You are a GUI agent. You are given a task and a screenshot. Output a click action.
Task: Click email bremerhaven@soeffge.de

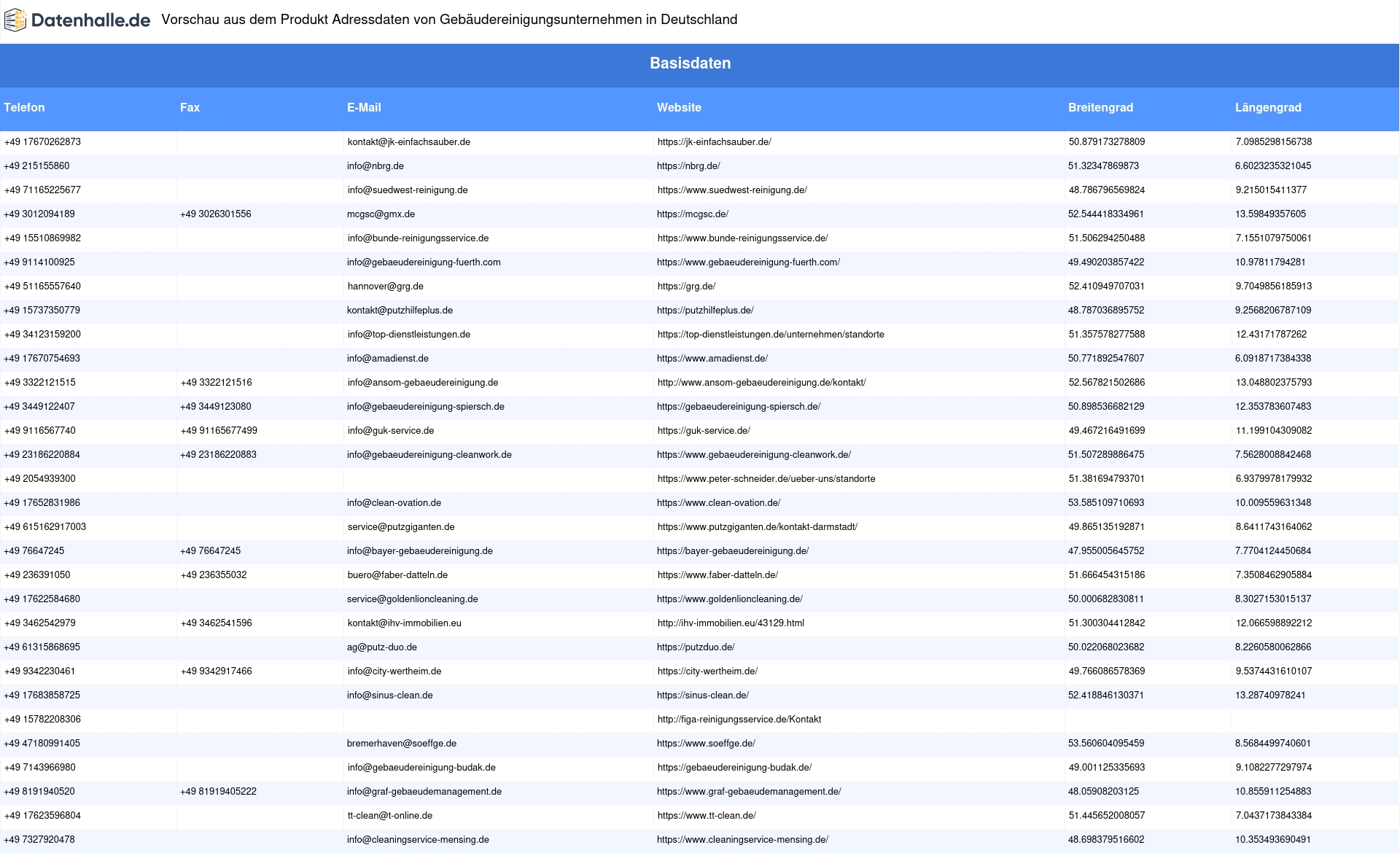402,744
